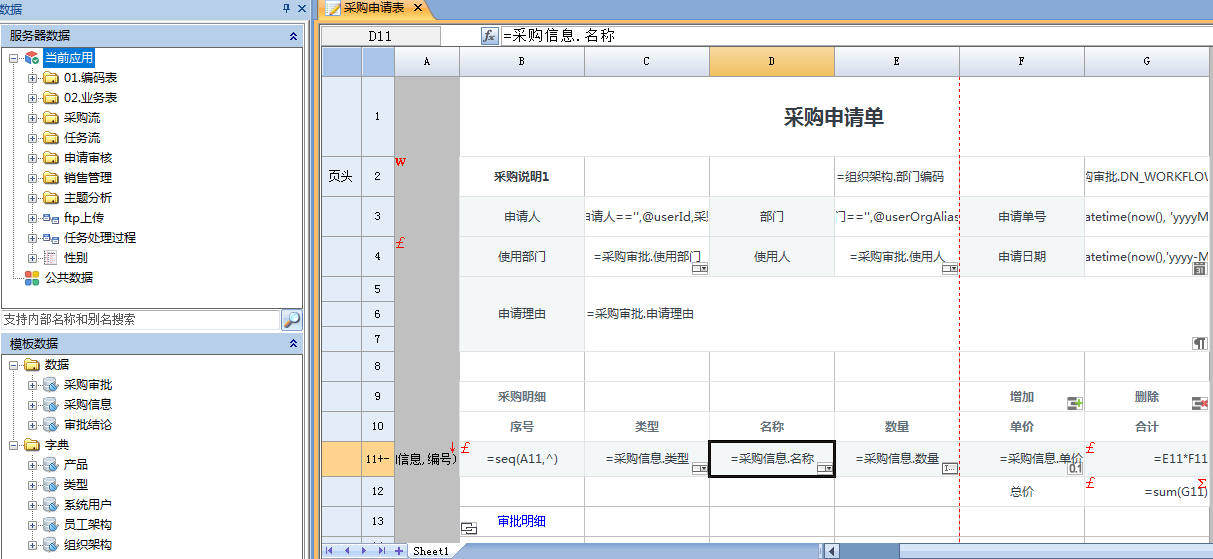Click the sub-report icon next to 审批明细
This screenshot has width=1213, height=559.
(x=468, y=527)
